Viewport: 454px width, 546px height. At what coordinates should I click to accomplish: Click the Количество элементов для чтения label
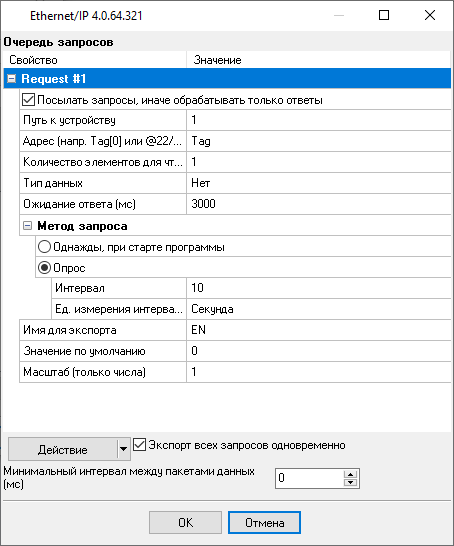[x=103, y=162]
